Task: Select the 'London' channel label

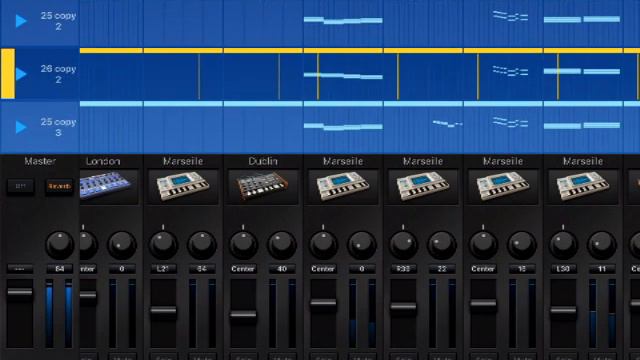Action: 103,161
